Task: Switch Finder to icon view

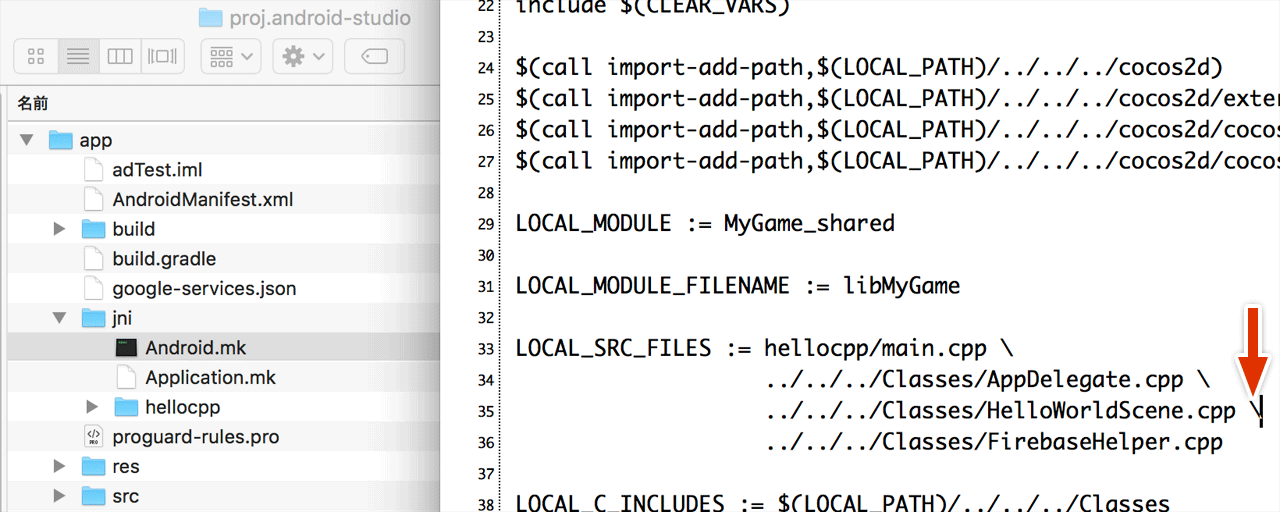Action: click(36, 57)
